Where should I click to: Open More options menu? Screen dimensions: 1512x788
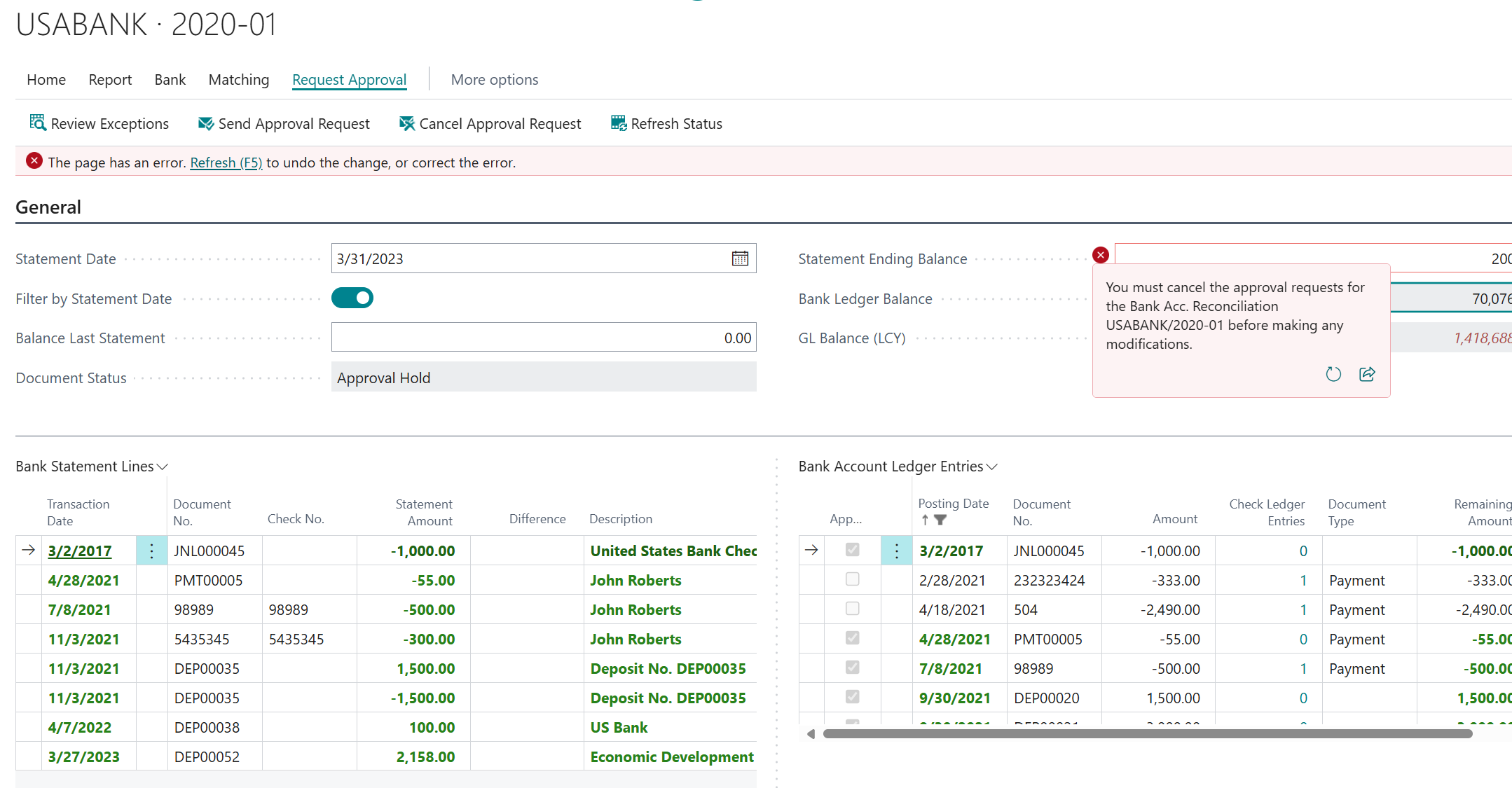point(494,80)
